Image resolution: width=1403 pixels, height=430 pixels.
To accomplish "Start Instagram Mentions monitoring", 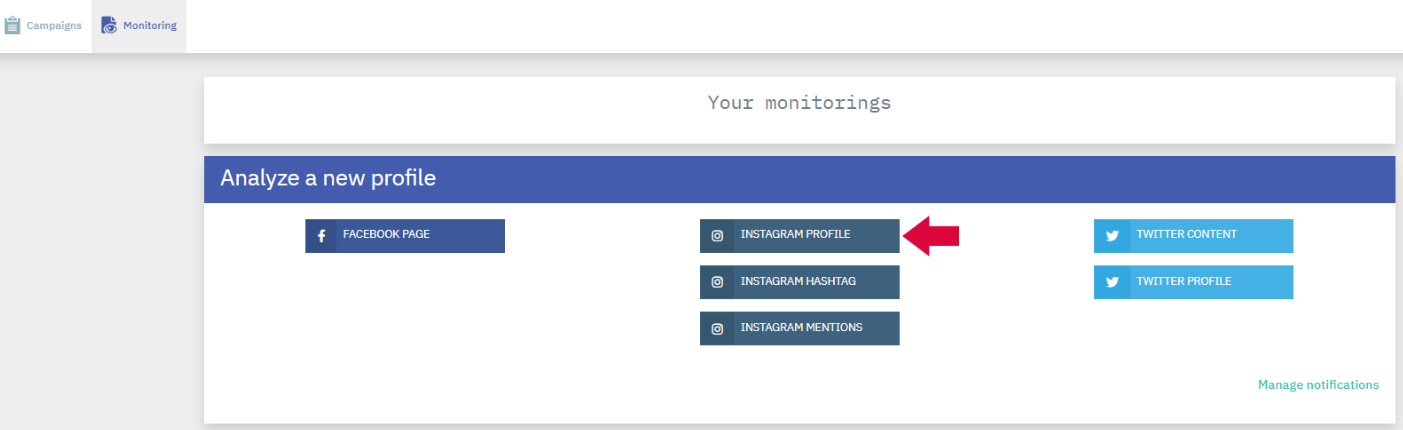I will (x=800, y=328).
